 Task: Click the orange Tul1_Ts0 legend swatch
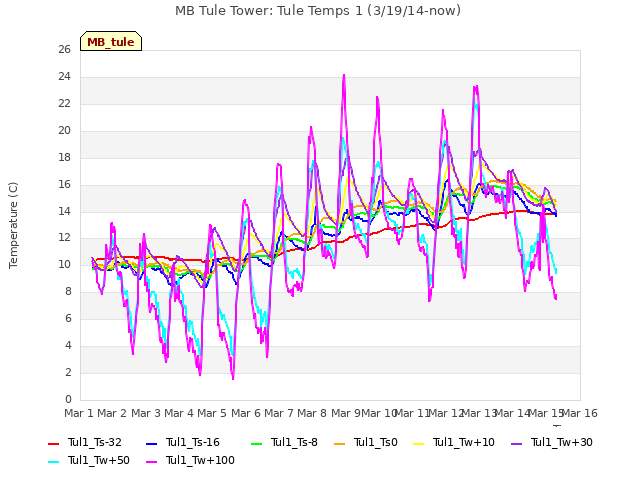[339, 443]
